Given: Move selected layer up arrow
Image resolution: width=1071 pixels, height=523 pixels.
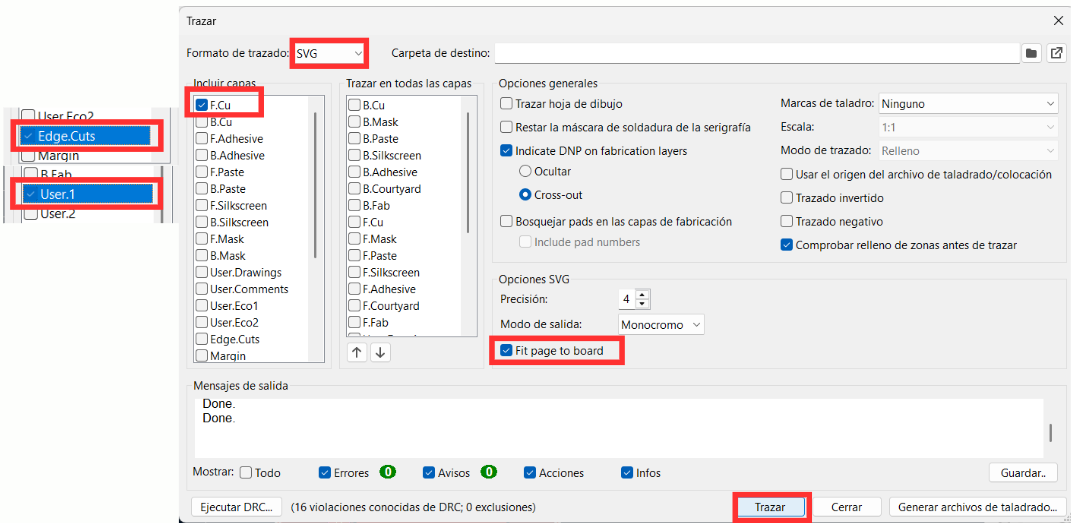Looking at the screenshot, I should coord(357,352).
